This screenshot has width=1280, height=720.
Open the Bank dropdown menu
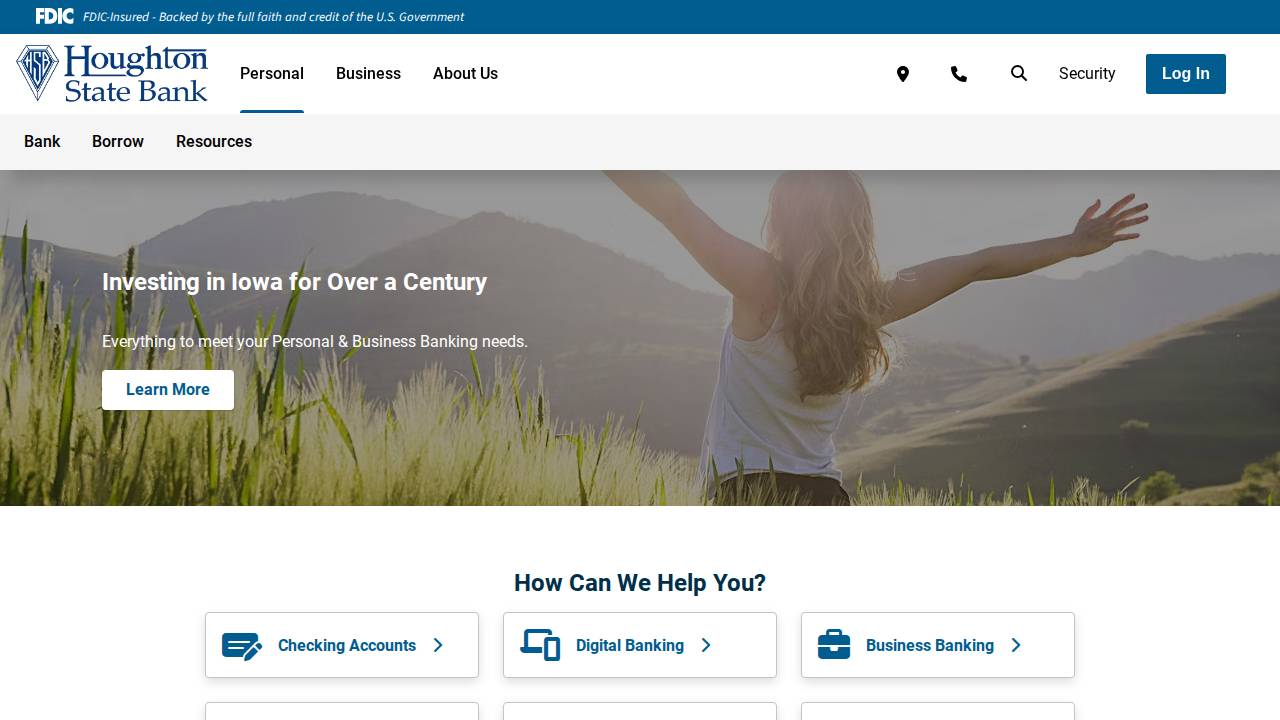click(x=41, y=142)
